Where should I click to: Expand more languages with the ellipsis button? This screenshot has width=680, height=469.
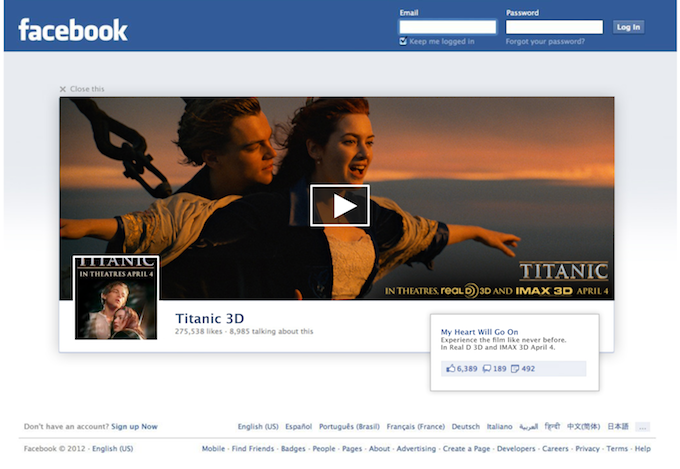(642, 426)
